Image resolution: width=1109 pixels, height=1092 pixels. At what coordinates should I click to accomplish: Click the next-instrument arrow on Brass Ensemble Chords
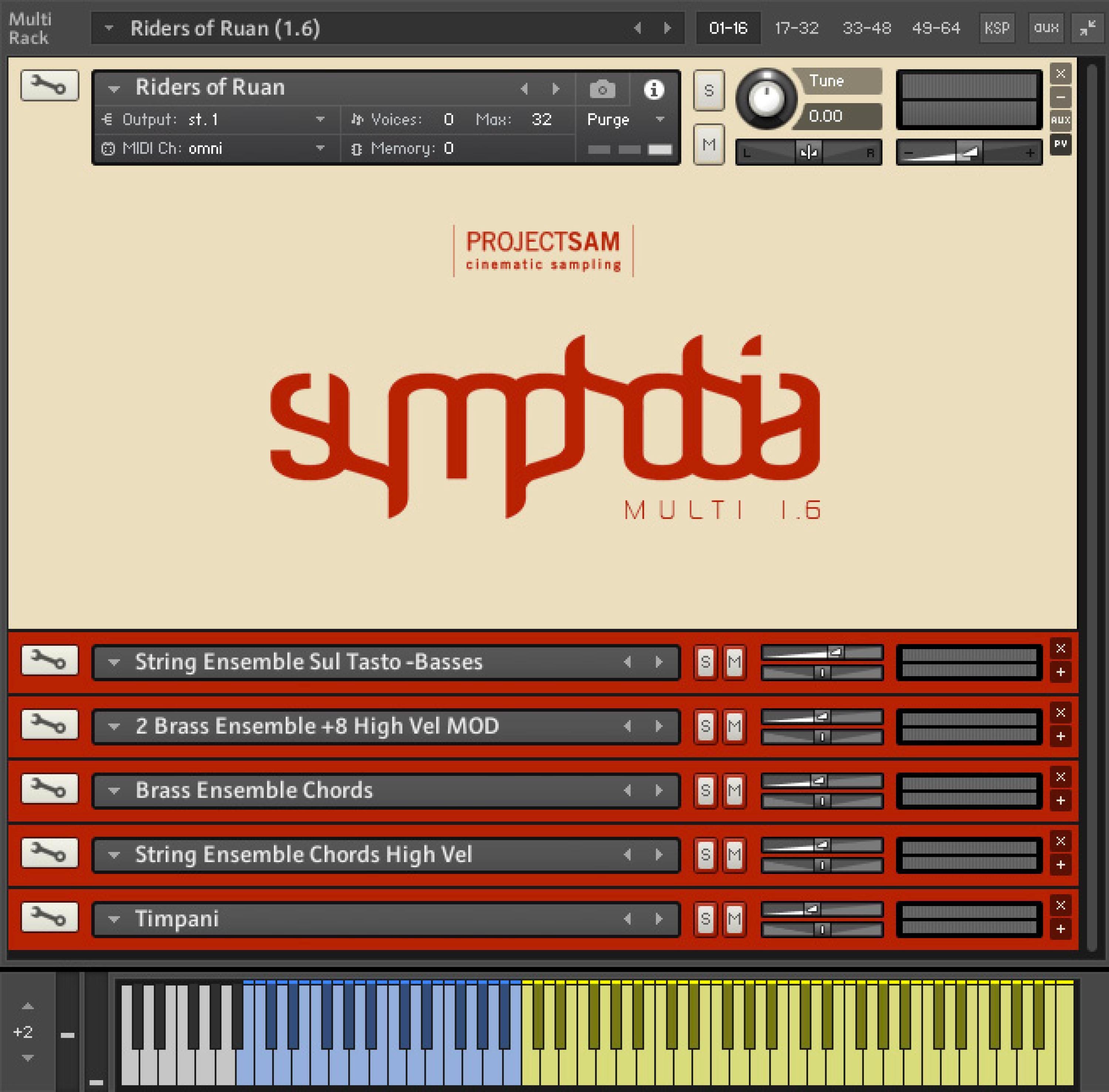point(658,791)
